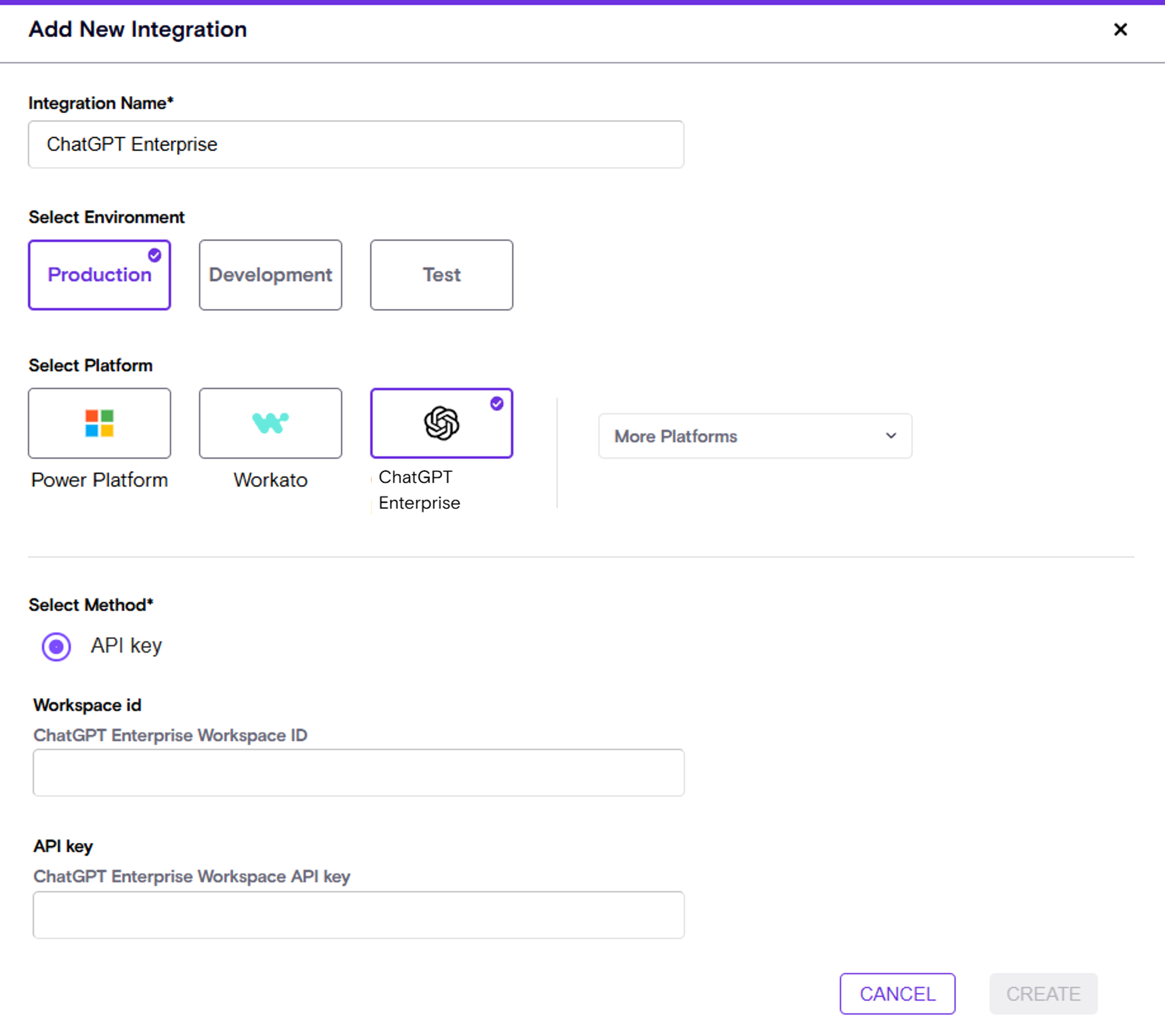Click the More Platforms chevron arrow
This screenshot has width=1165, height=1036.
click(891, 436)
